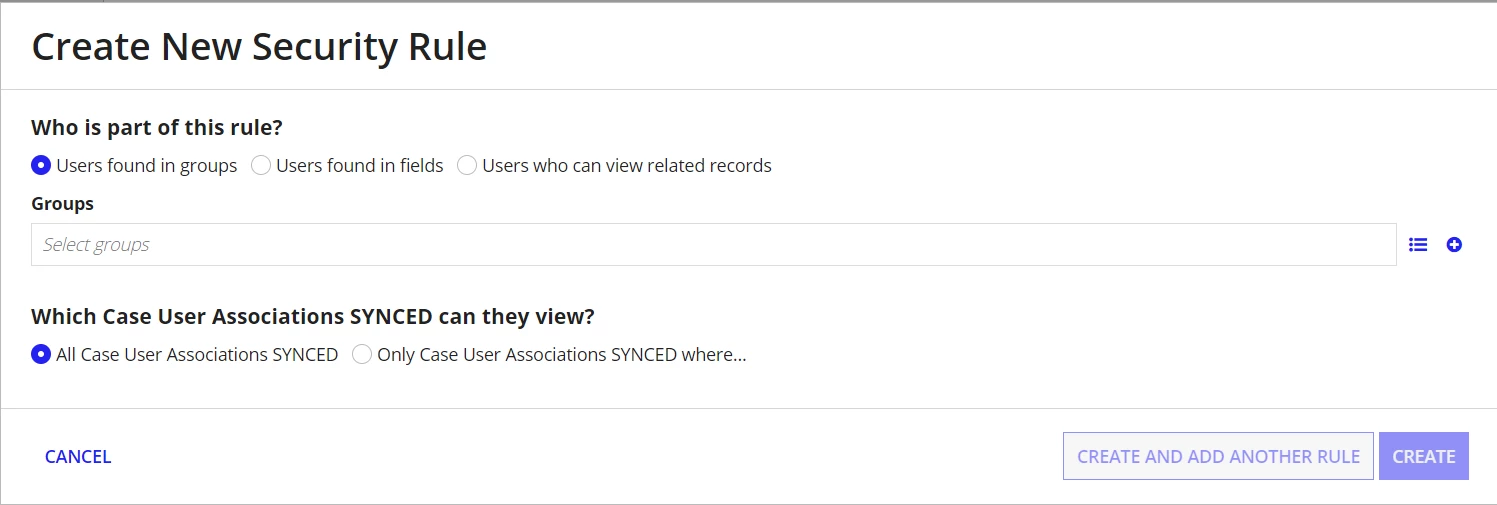Click the 'Only Case User Associations SYNCED where...' label text
1497x505 pixels.
tap(562, 354)
